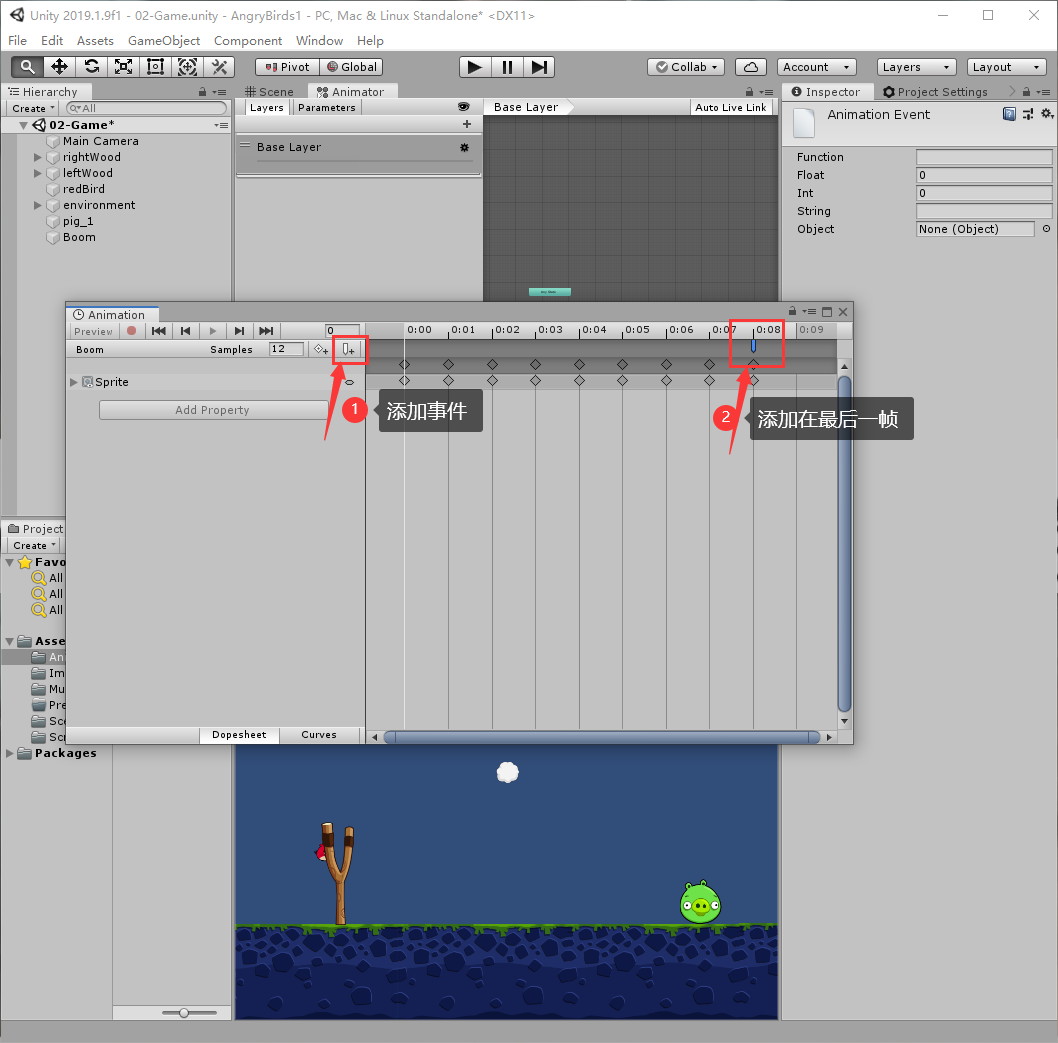Select the Main Camera object

[101, 141]
